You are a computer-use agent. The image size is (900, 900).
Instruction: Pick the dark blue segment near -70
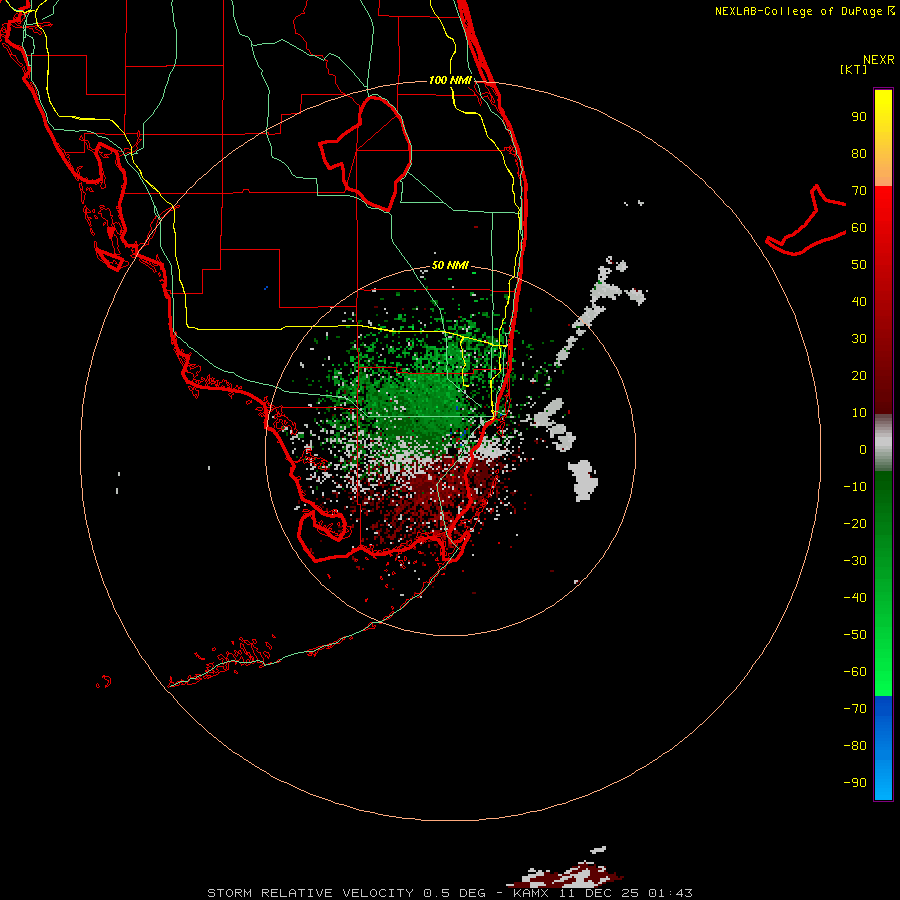[883, 709]
